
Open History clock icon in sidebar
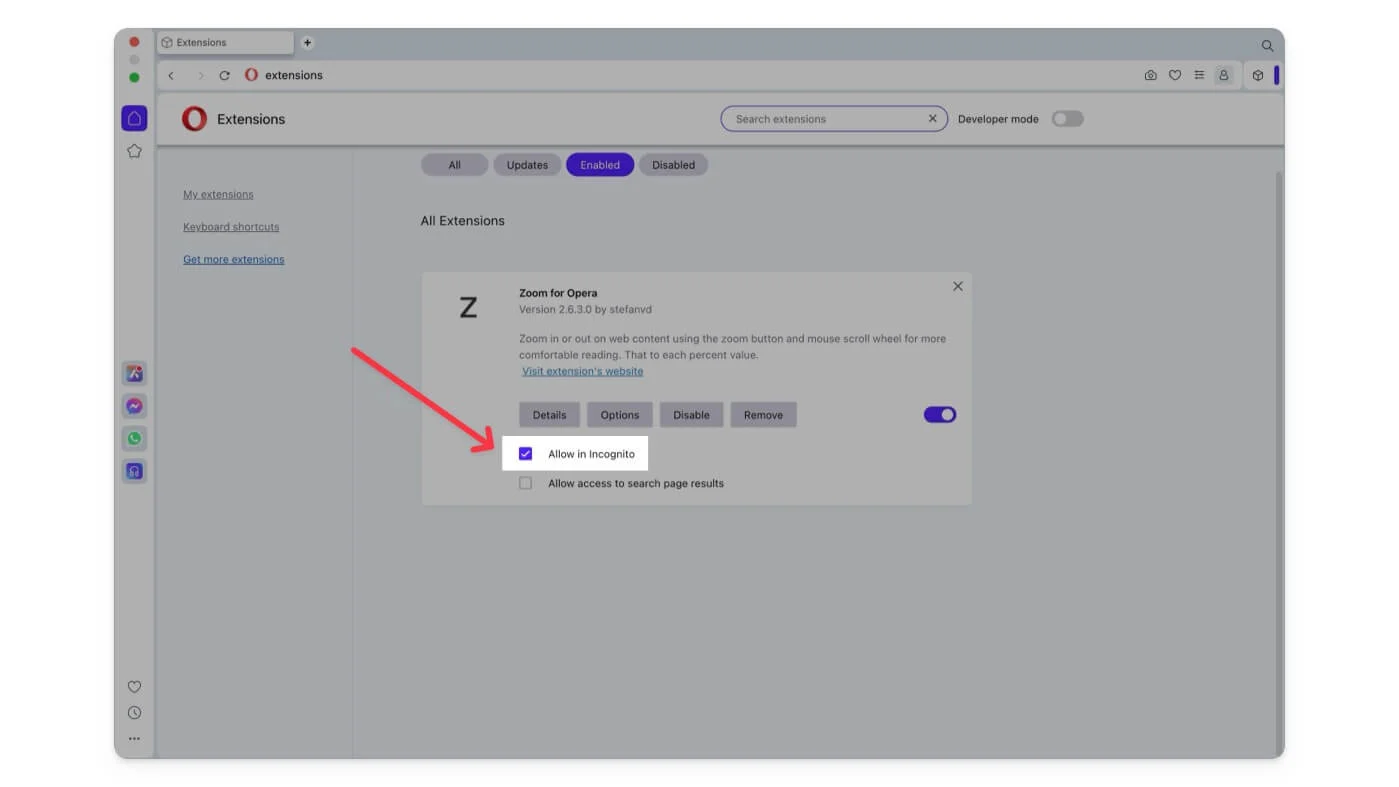tap(134, 713)
